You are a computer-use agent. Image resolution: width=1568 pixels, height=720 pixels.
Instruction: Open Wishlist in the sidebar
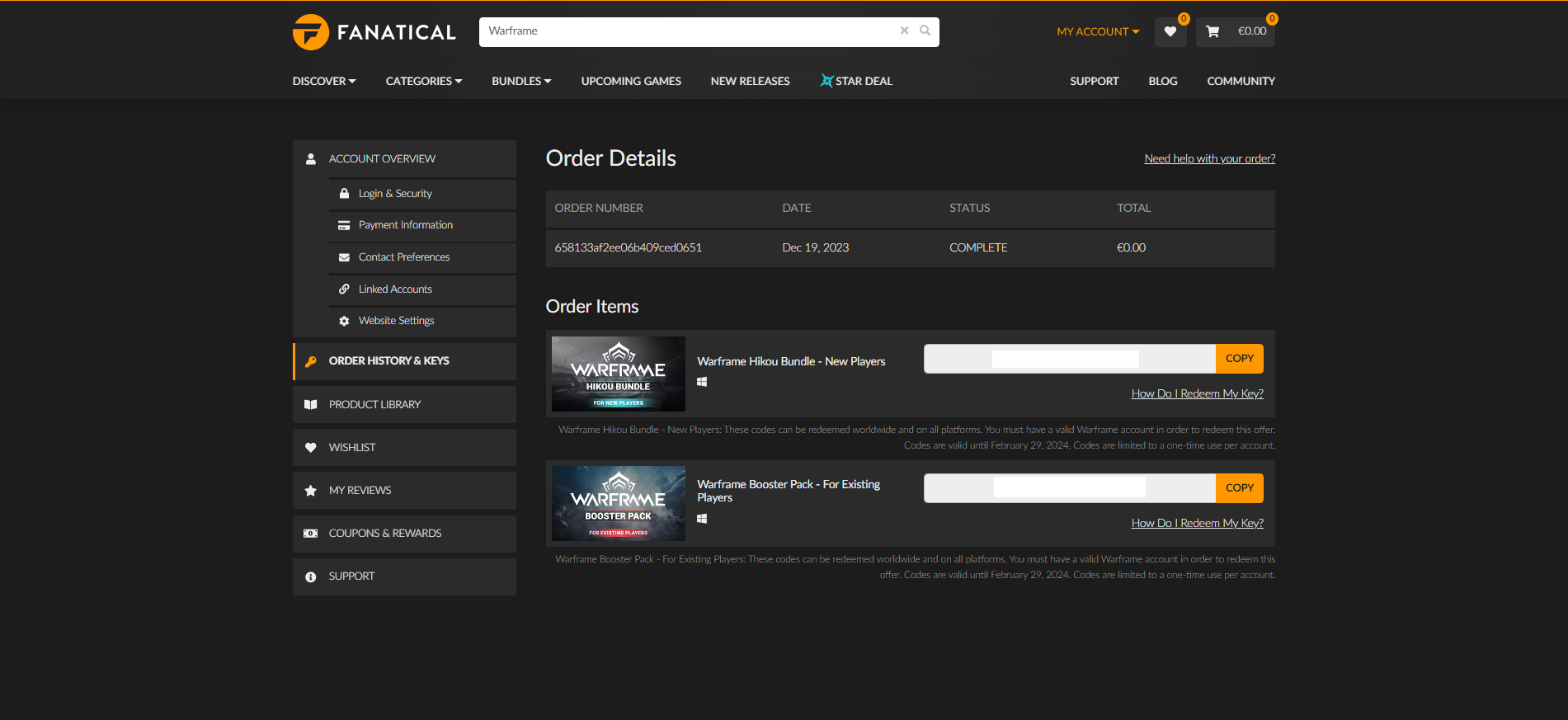coord(404,447)
